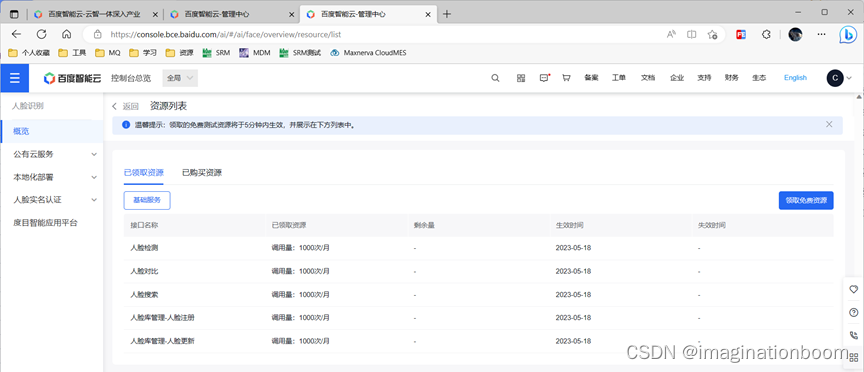Open the browser Extensions puzzle icon
This screenshot has width=864, height=372.
click(766, 34)
